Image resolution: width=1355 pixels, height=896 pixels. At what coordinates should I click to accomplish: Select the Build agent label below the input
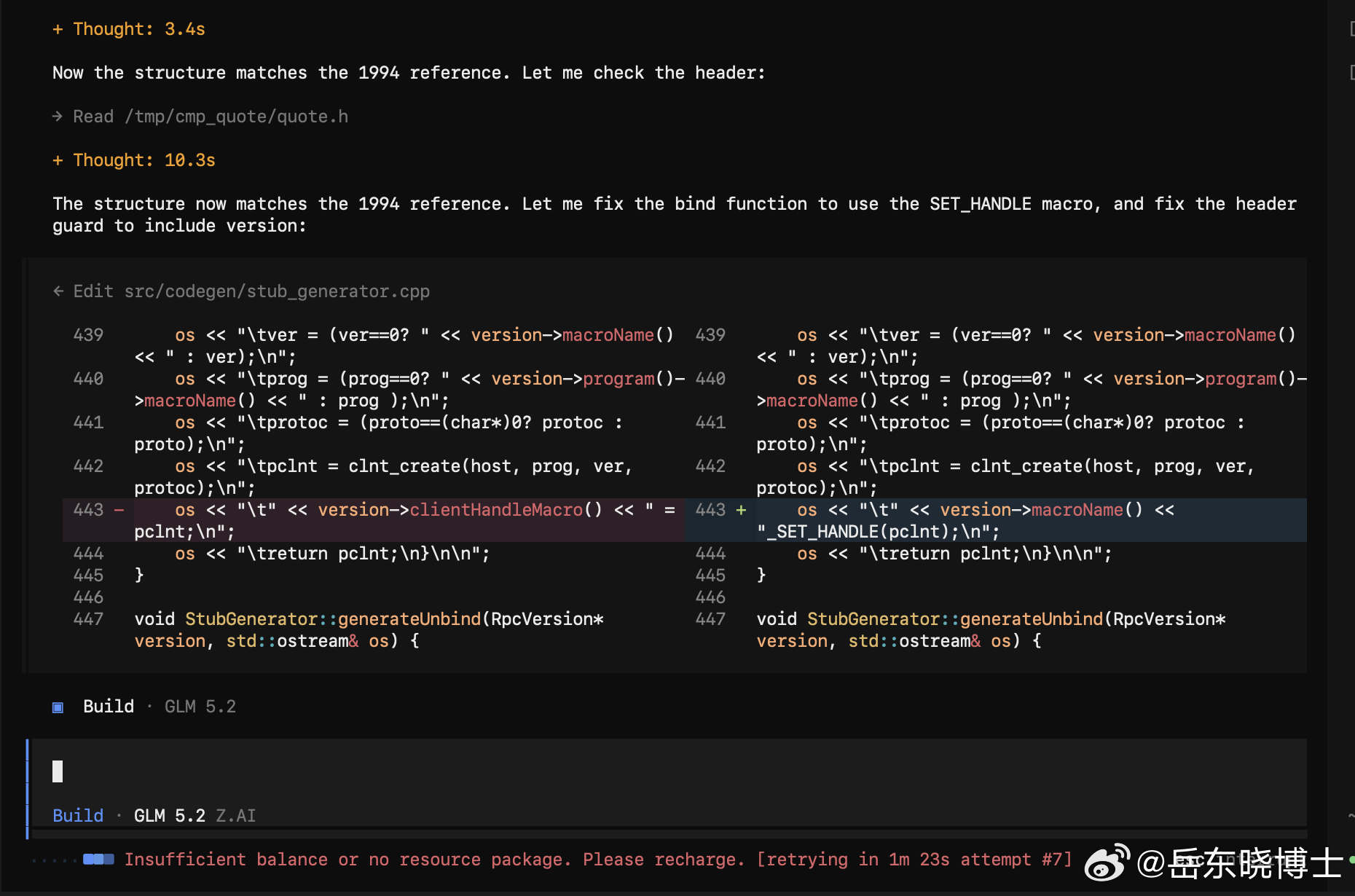[x=78, y=816]
